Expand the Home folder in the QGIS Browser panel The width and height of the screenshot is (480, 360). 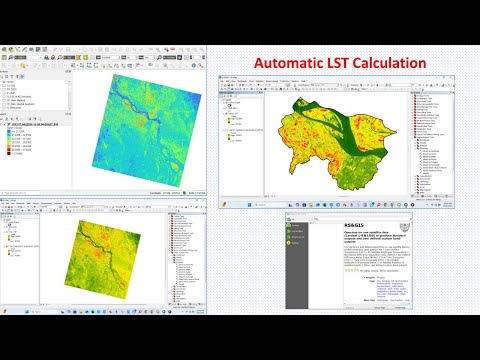point(1,82)
